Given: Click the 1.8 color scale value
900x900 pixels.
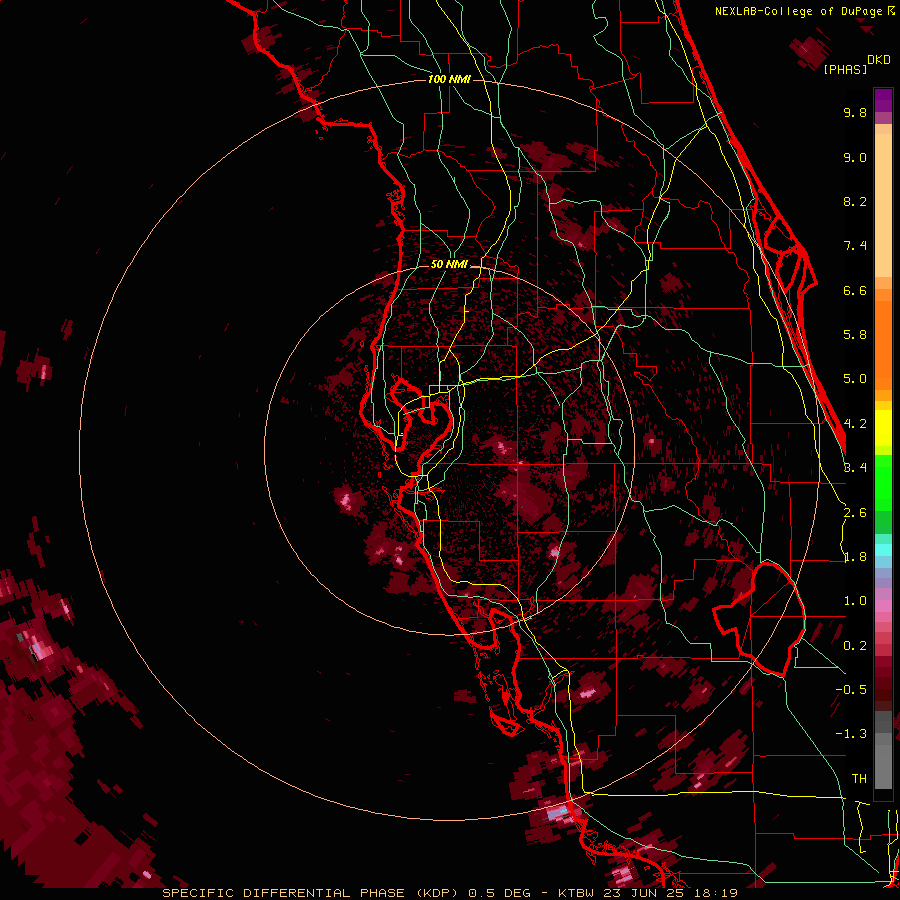Looking at the screenshot, I should pos(855,557).
